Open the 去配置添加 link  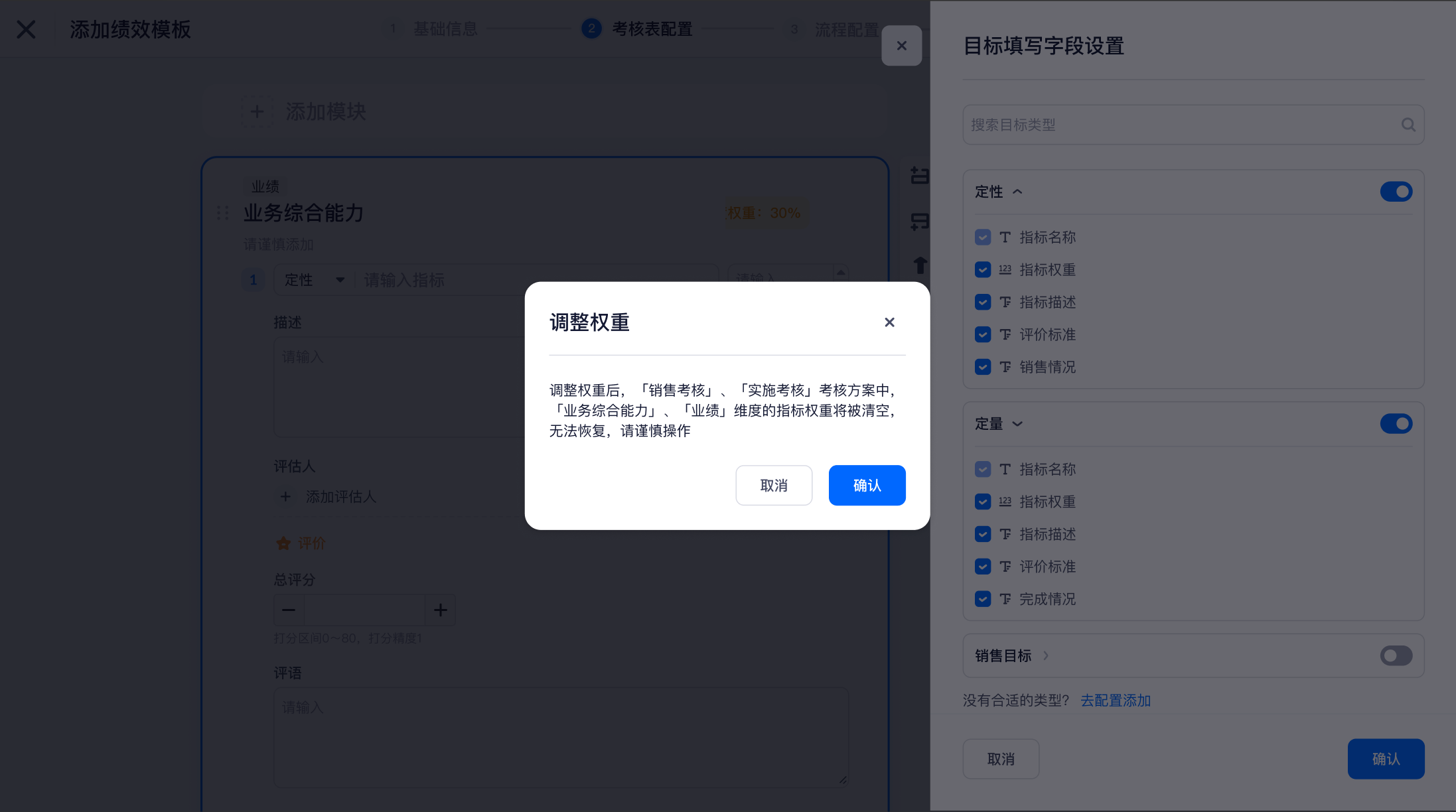click(1115, 701)
